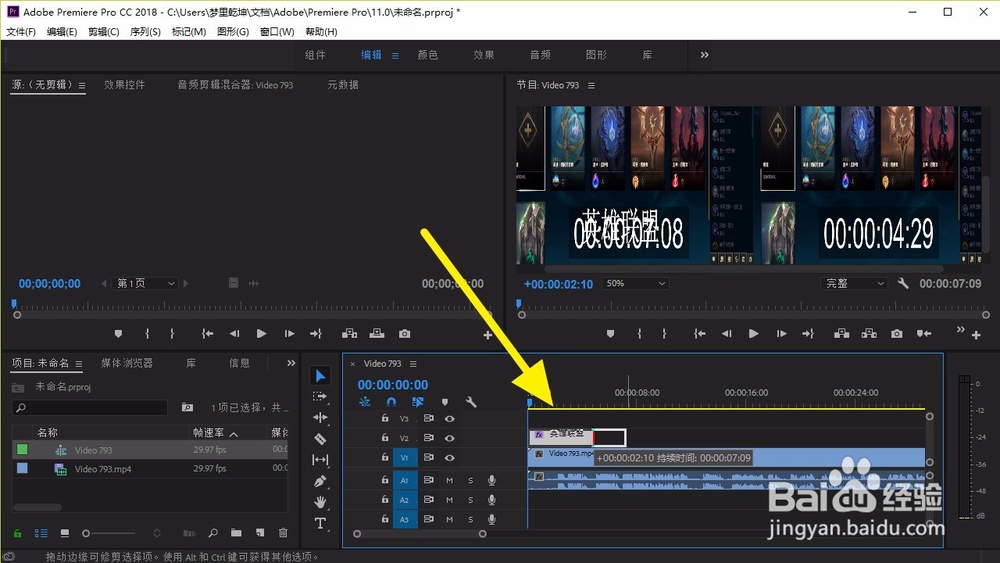Play the Program monitor sequence
Viewport: 1000px width, 563px height.
[x=753, y=333]
